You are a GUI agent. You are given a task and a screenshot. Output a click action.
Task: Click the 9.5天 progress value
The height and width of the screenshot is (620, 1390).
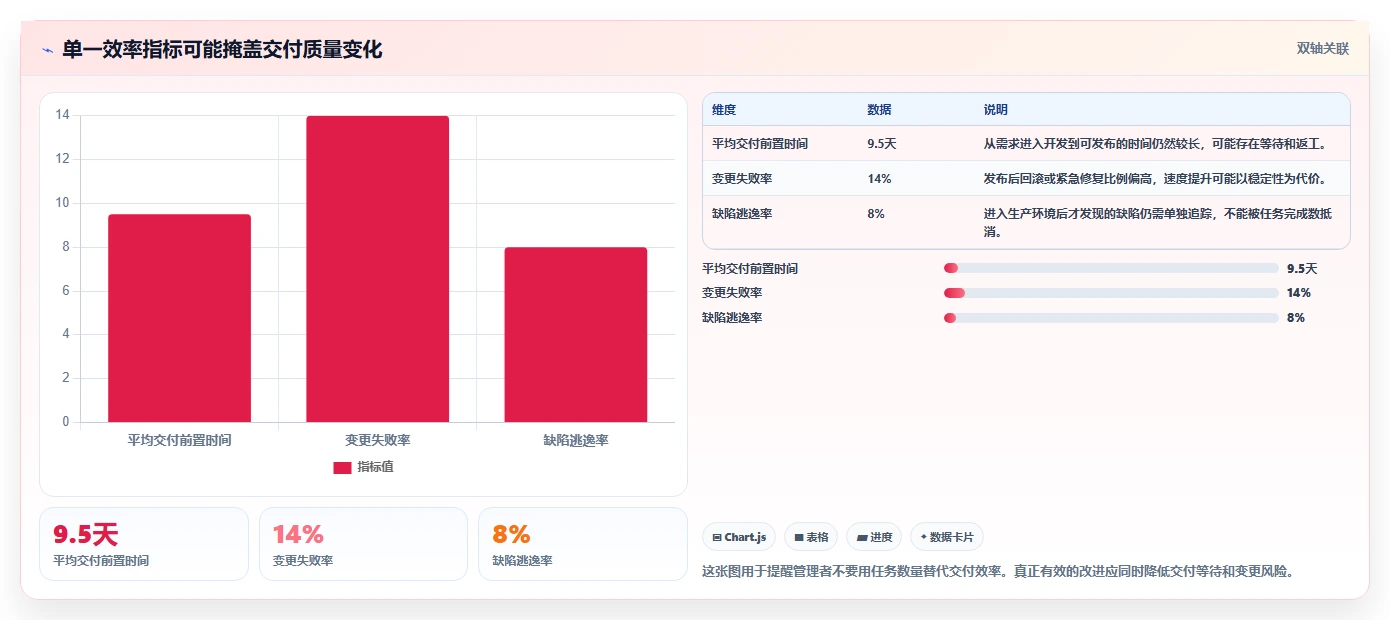1302,269
